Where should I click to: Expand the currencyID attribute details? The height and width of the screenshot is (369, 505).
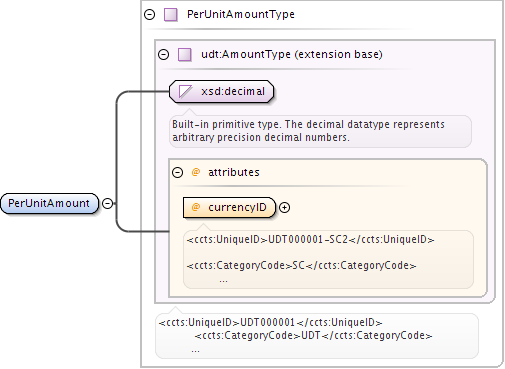pos(284,207)
